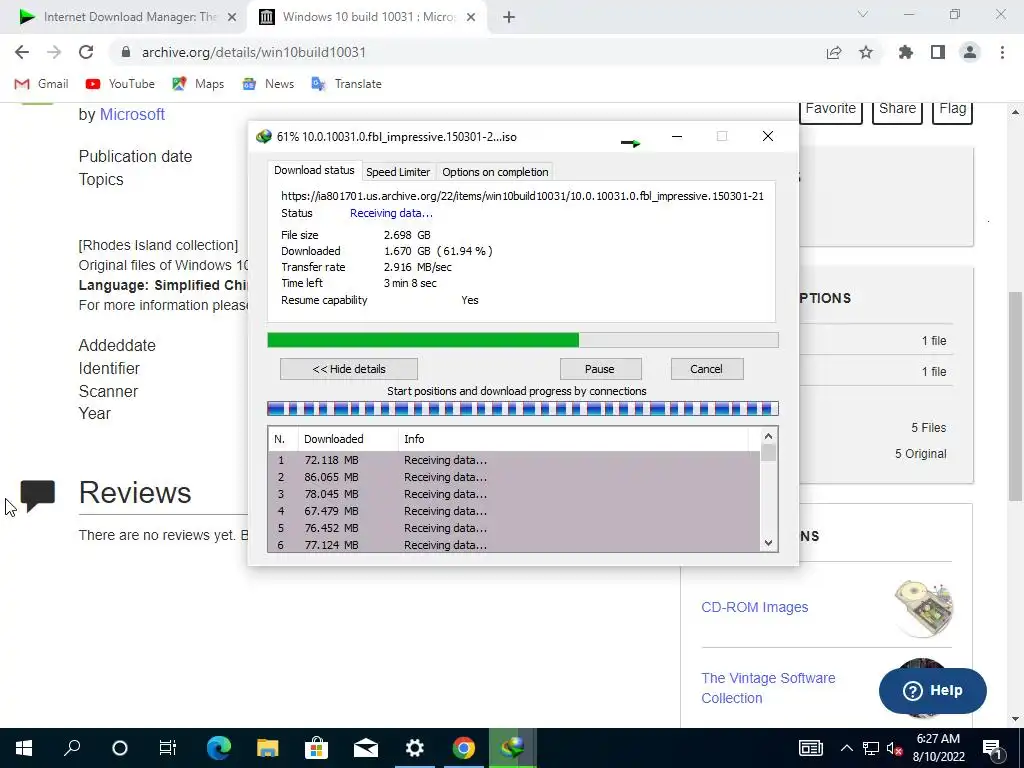Click IDM icon in taskbar
This screenshot has height=768, width=1024.
[513, 748]
